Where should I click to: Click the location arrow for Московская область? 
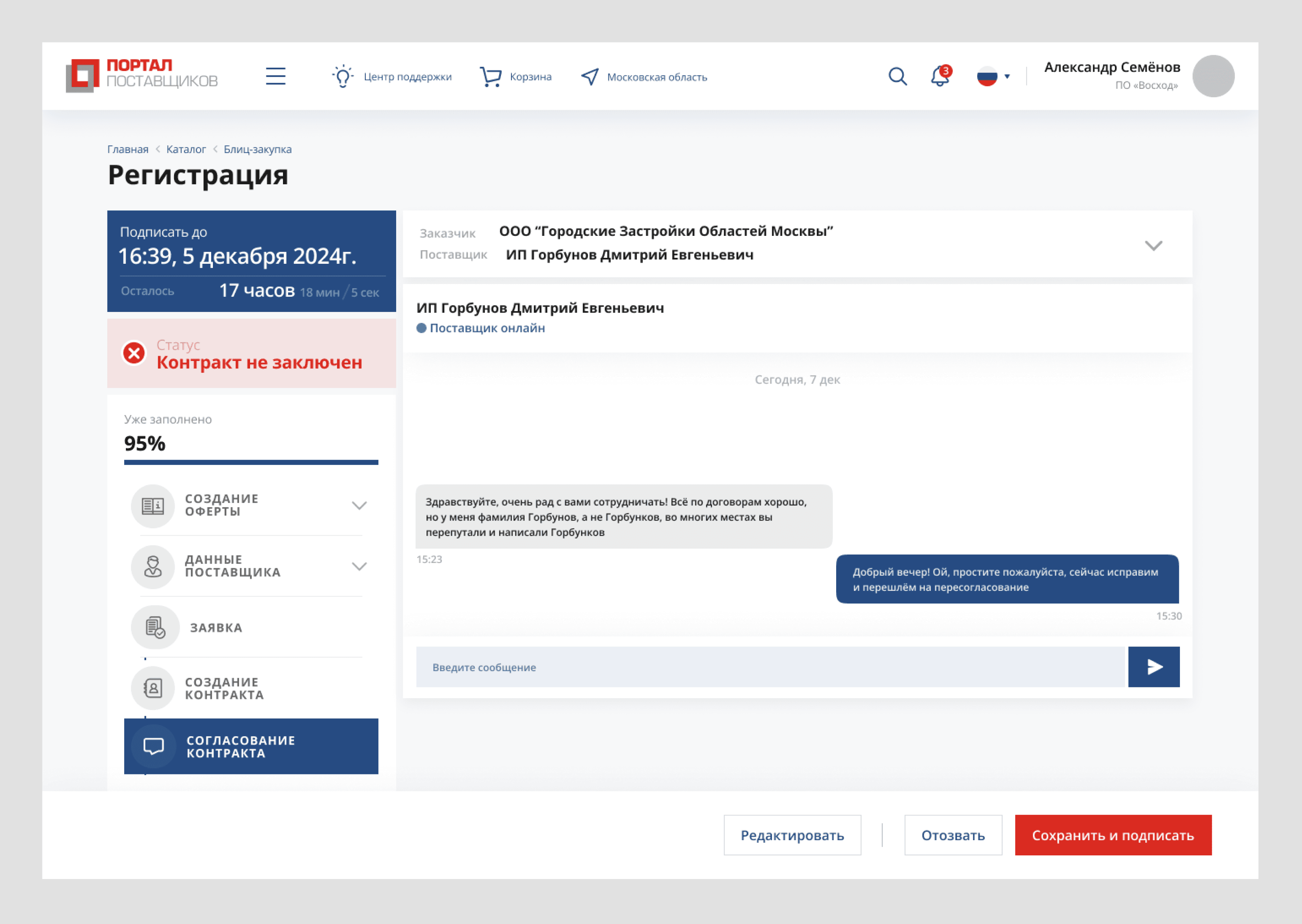(590, 77)
